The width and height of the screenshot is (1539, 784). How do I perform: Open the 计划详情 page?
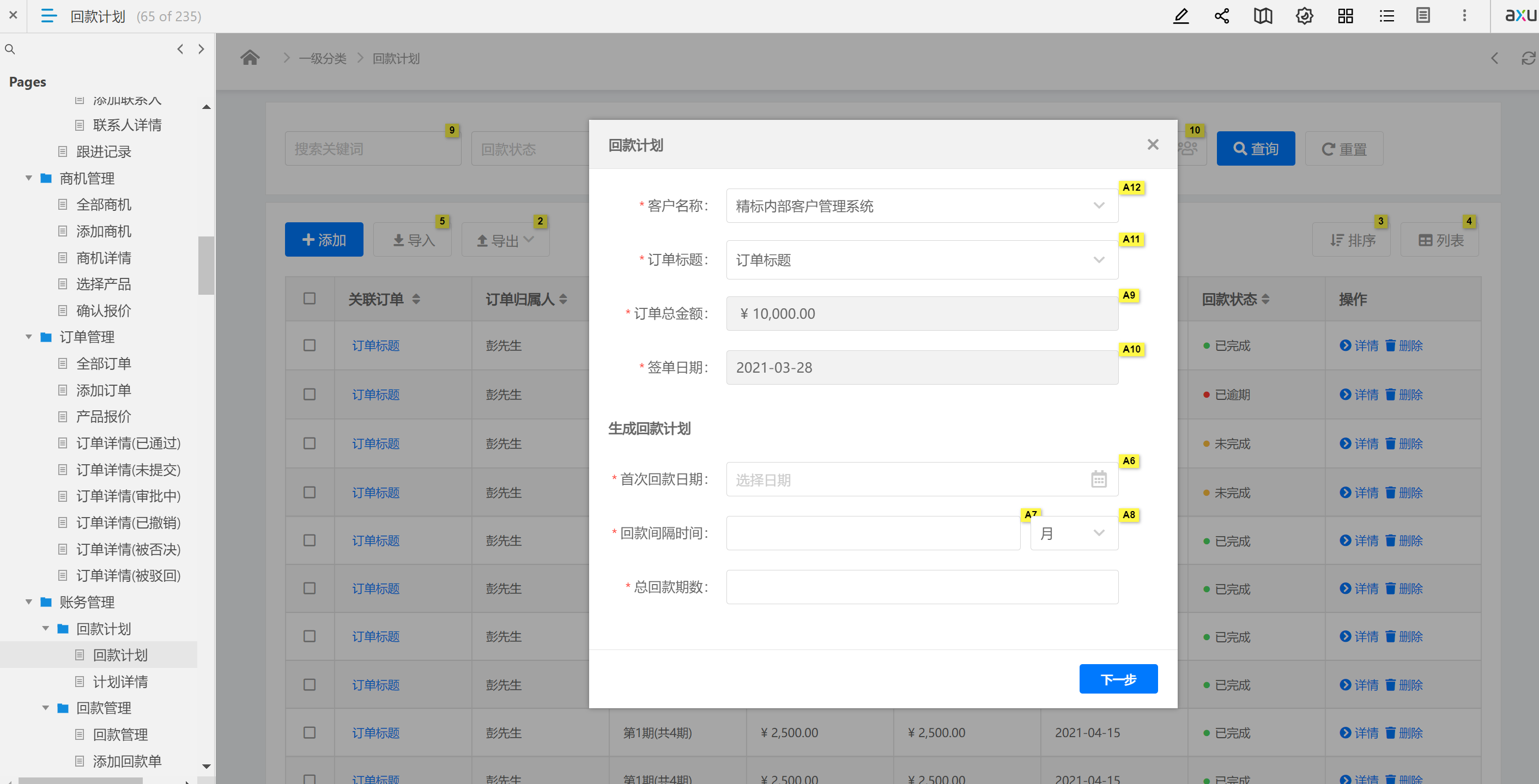[x=120, y=681]
